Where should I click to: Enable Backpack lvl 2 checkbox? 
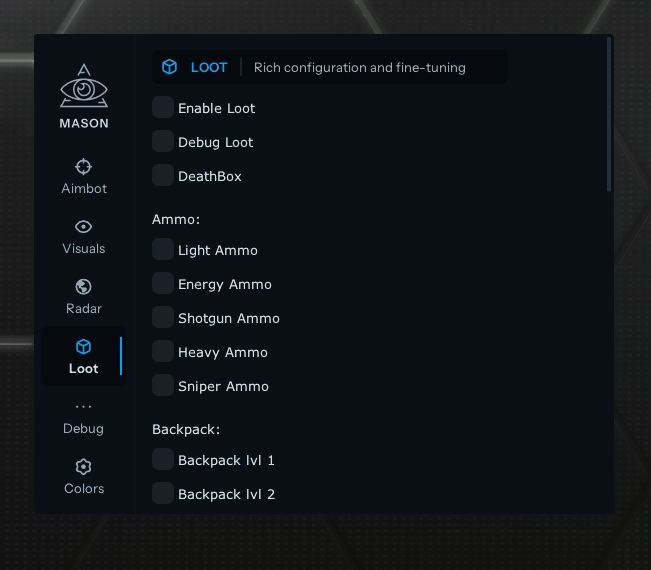pyautogui.click(x=163, y=494)
